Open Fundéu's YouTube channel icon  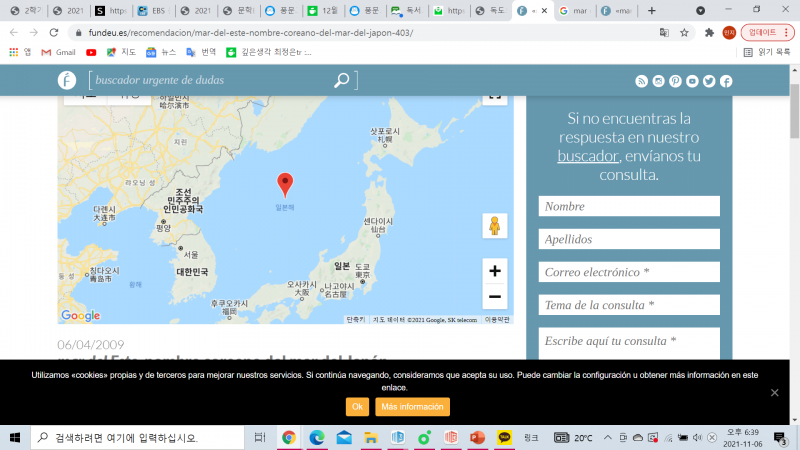(x=692, y=81)
